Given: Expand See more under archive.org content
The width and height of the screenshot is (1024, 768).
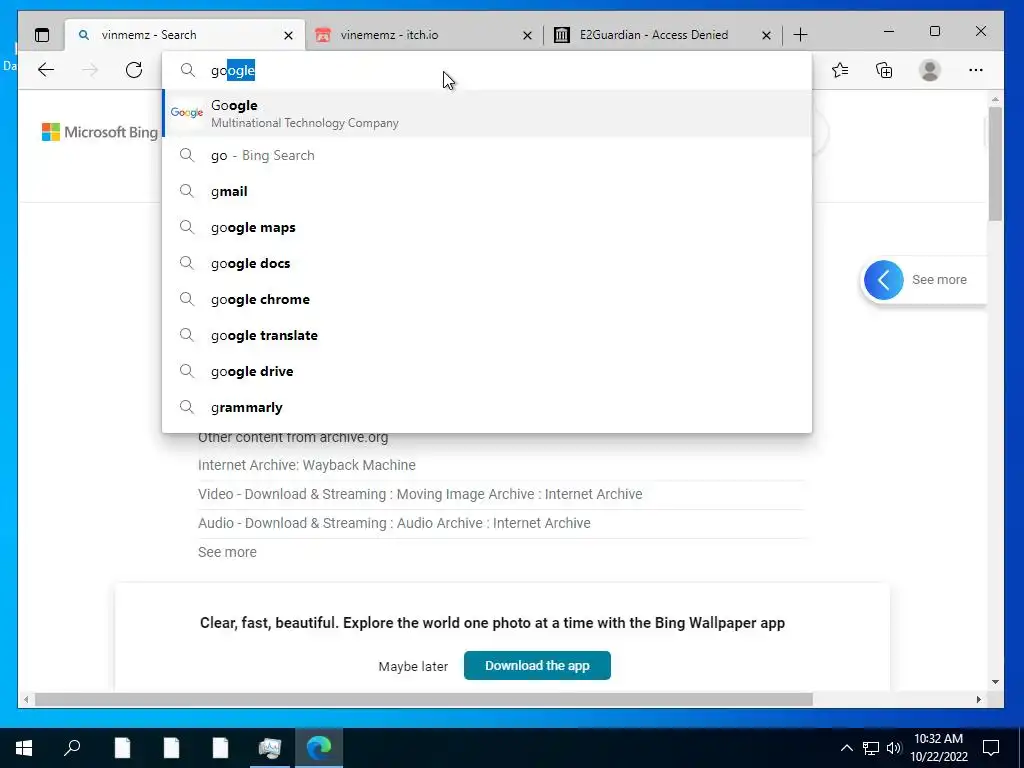Looking at the screenshot, I should pyautogui.click(x=227, y=552).
